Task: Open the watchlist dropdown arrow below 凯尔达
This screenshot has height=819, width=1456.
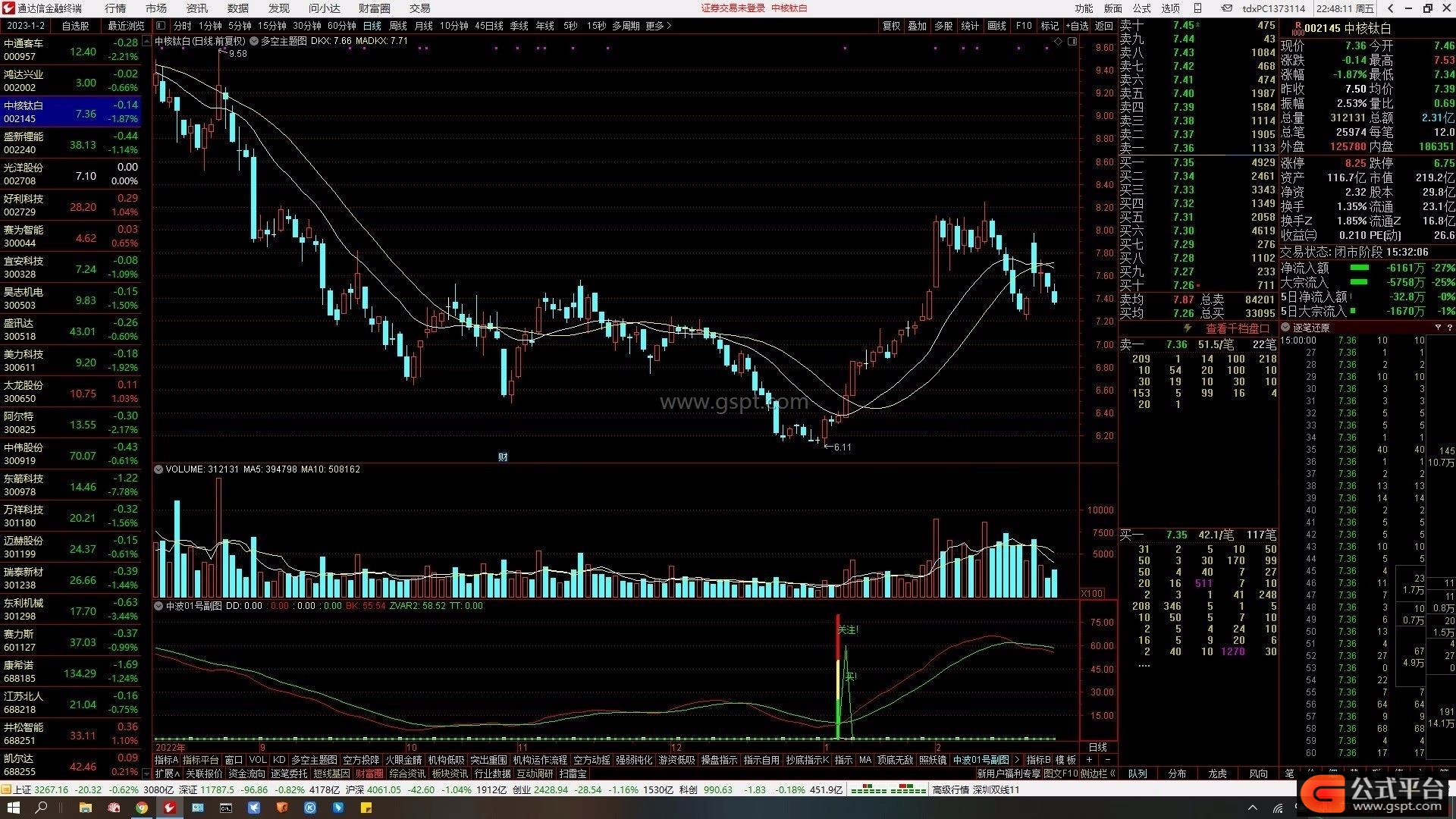Action: [x=146, y=773]
